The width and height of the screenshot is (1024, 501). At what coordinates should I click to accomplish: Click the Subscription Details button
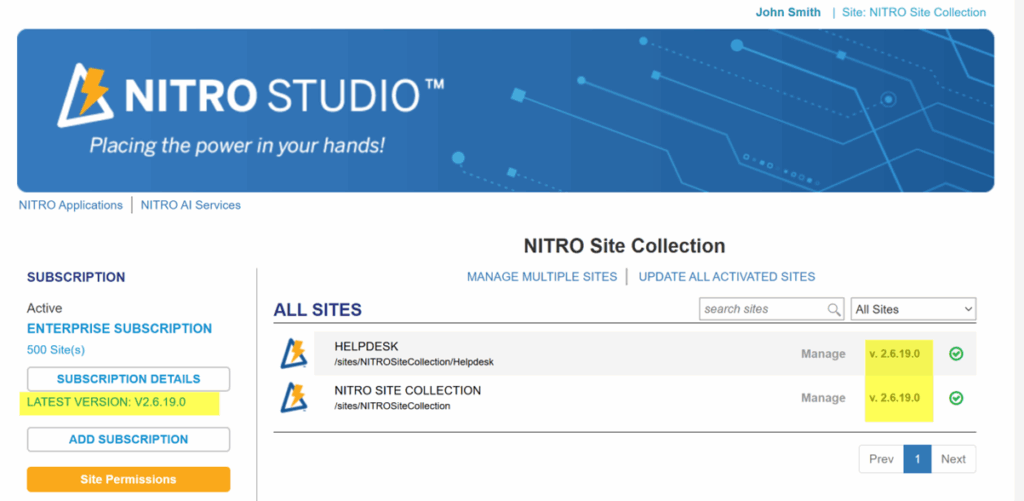(x=129, y=379)
